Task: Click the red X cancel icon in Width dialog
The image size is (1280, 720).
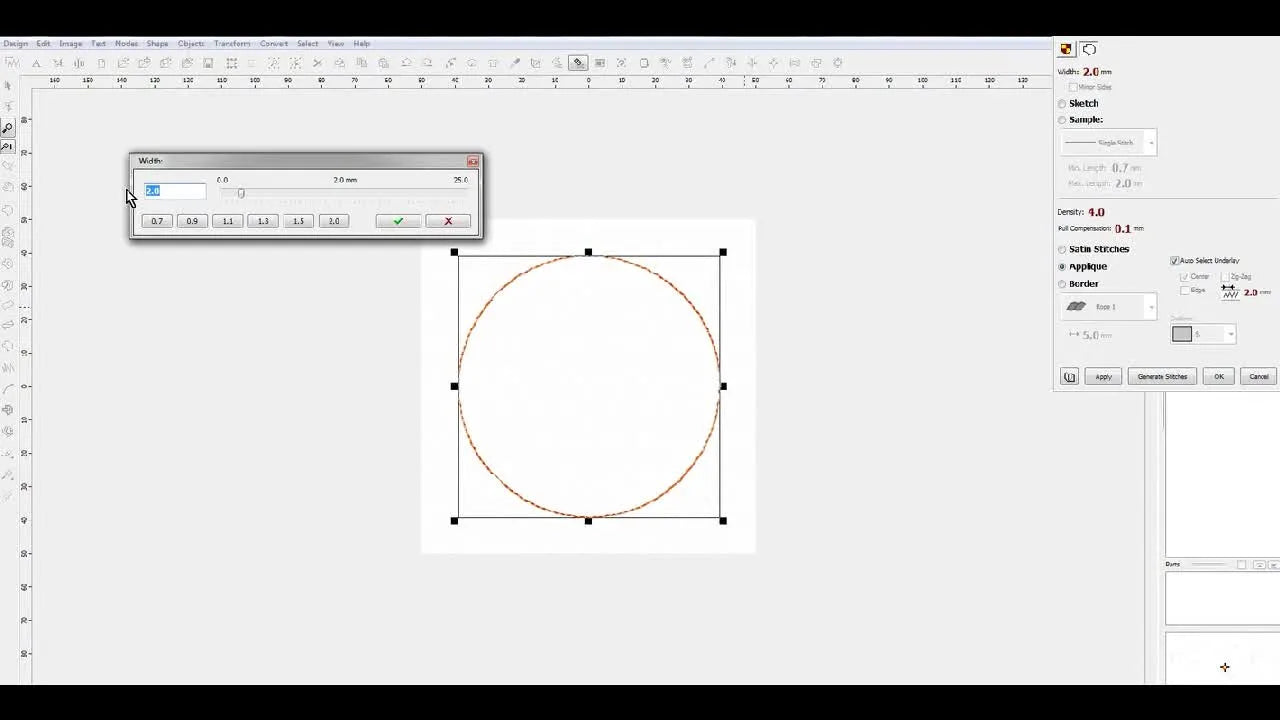Action: [x=448, y=221]
